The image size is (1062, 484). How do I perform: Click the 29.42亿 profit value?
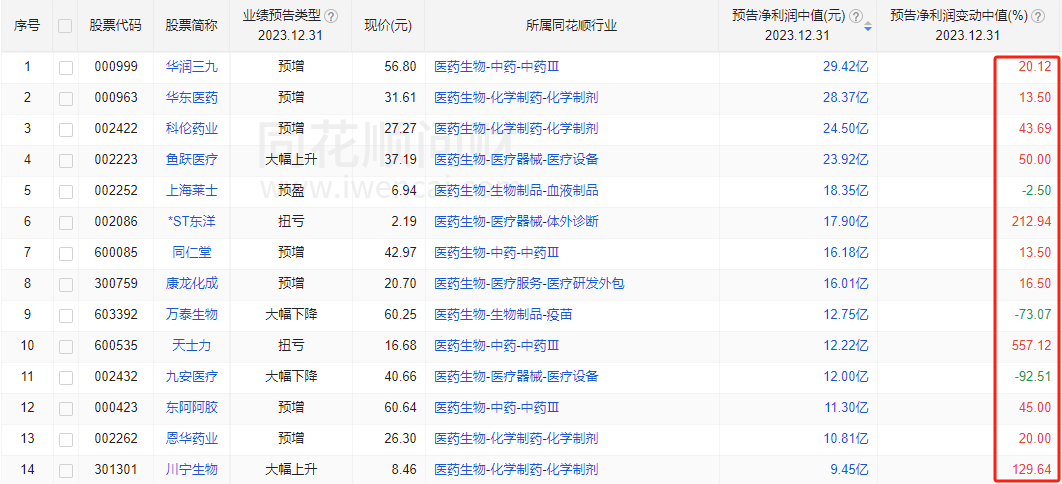[845, 67]
